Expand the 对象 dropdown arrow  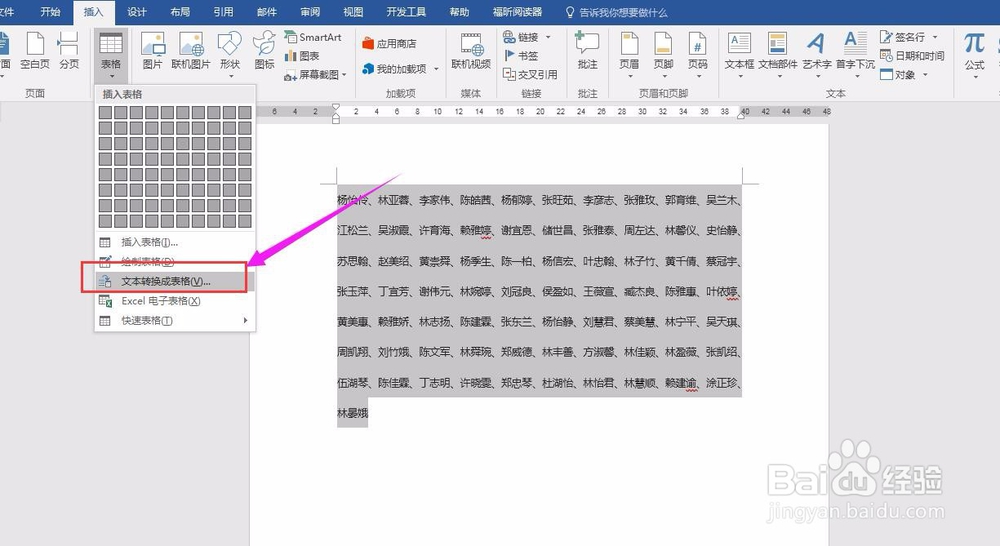tap(925, 75)
